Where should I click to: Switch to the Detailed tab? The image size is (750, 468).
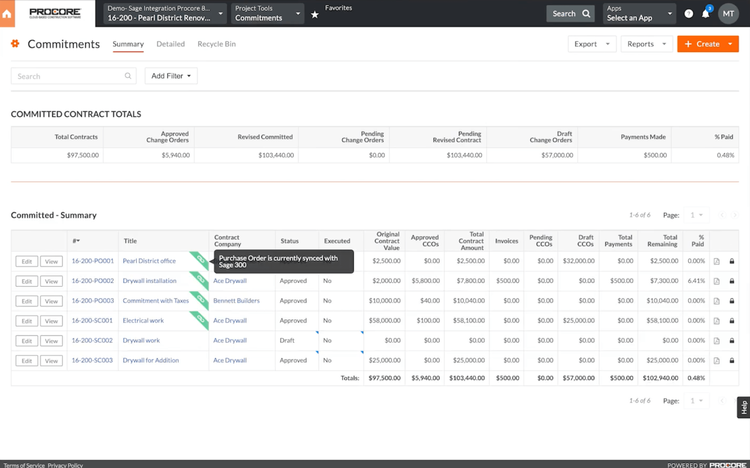tap(170, 44)
